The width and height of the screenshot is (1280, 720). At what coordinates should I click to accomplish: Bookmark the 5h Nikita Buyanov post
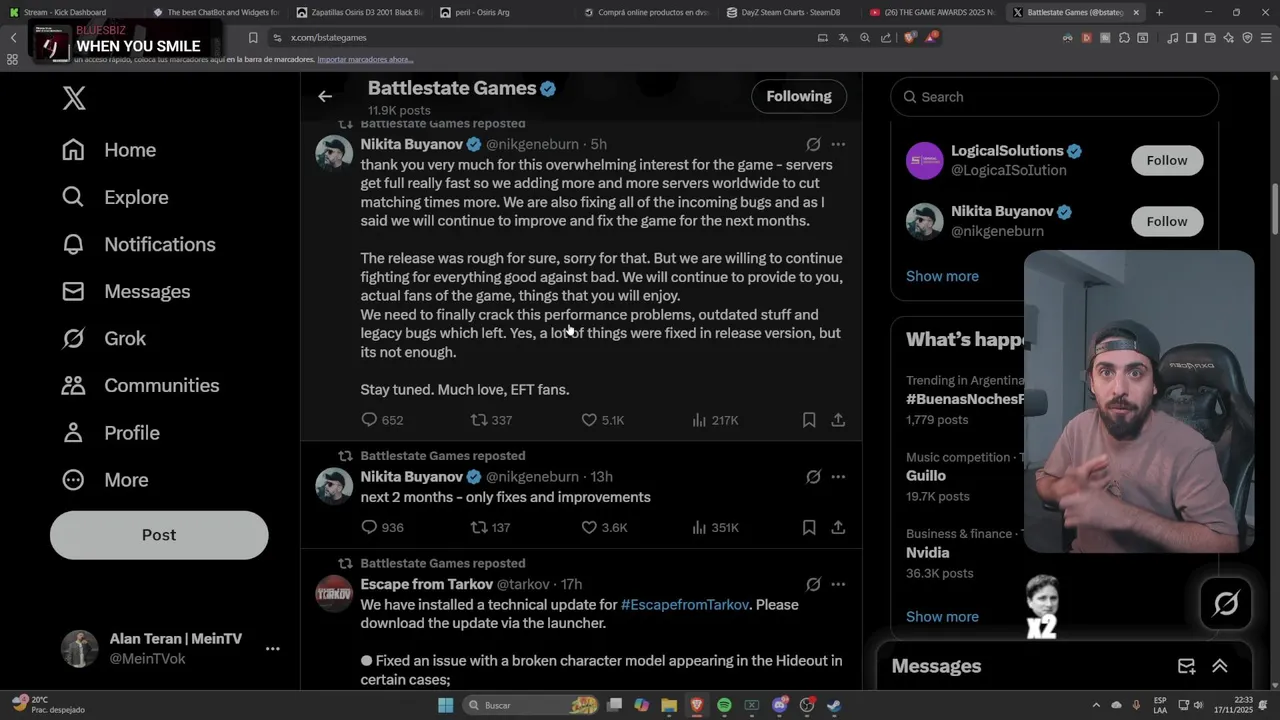(x=809, y=420)
